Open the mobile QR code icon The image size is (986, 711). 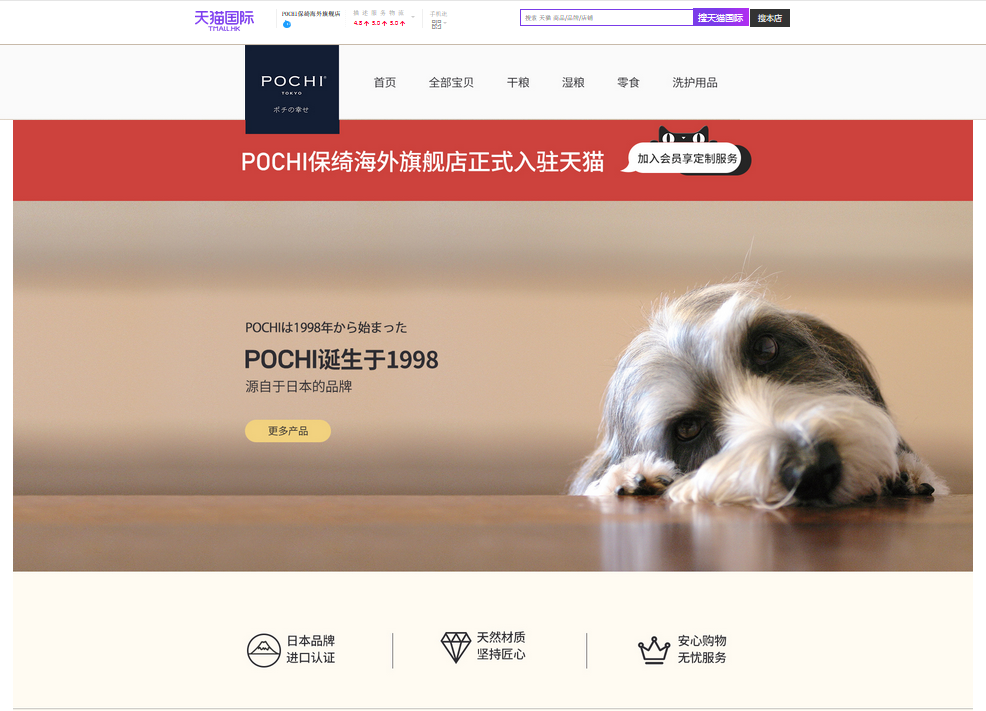[436, 25]
